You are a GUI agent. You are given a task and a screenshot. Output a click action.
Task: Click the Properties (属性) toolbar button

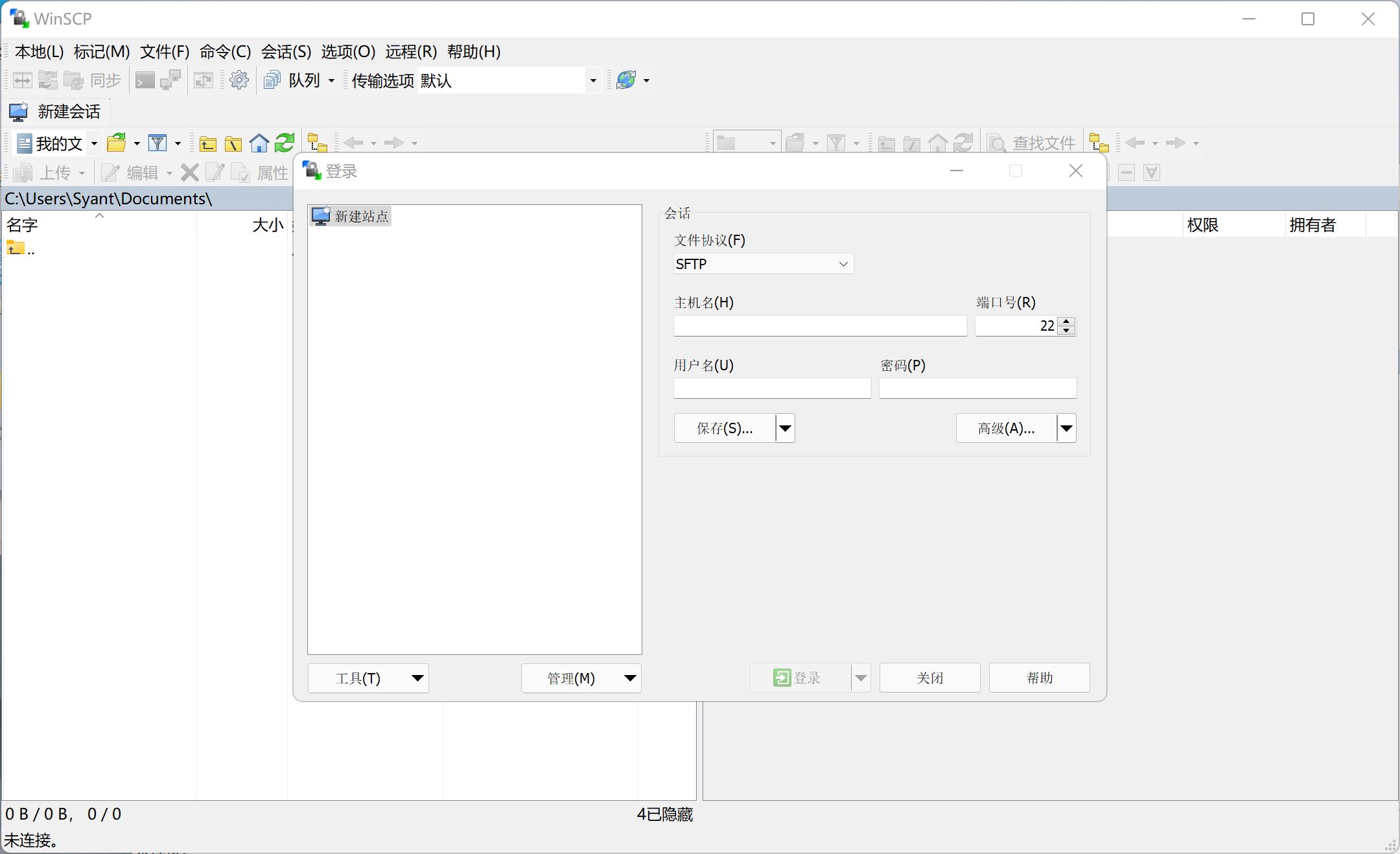point(259,172)
